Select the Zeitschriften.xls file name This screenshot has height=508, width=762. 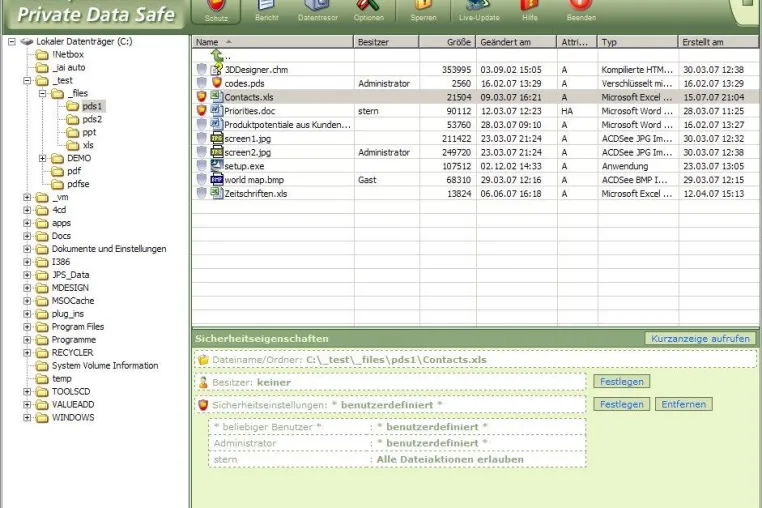[x=256, y=193]
